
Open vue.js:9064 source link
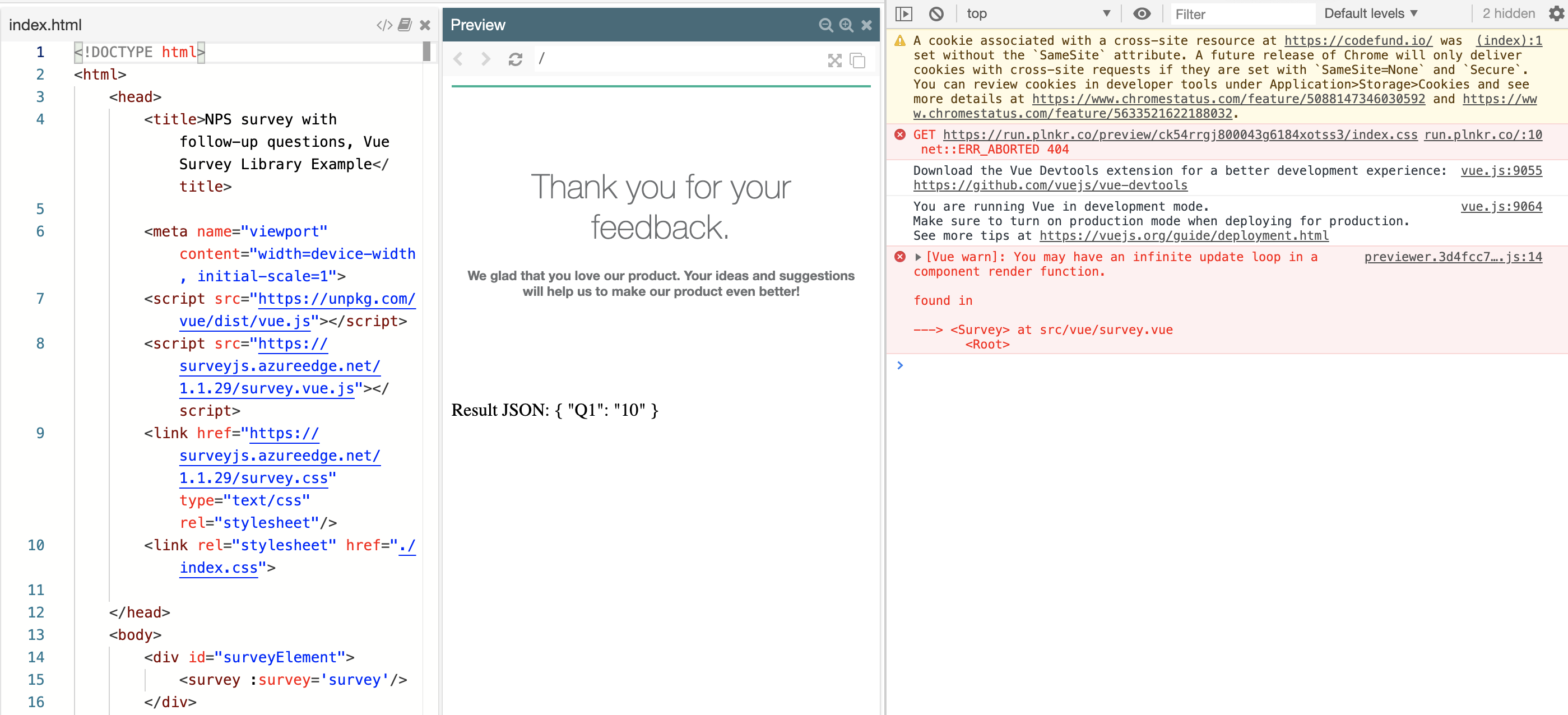tap(1501, 206)
